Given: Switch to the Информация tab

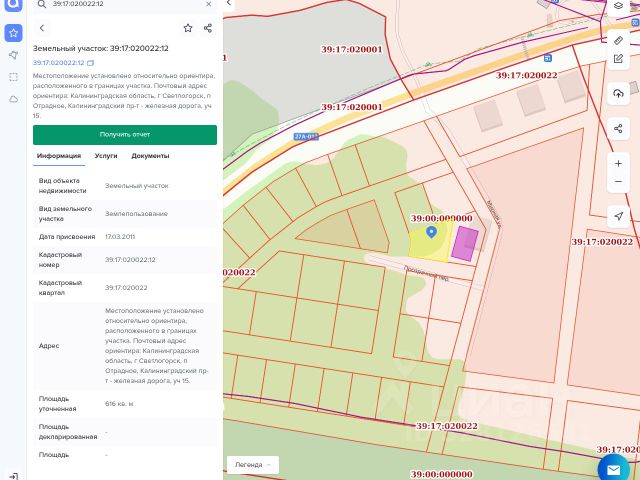Looking at the screenshot, I should click(x=59, y=156).
